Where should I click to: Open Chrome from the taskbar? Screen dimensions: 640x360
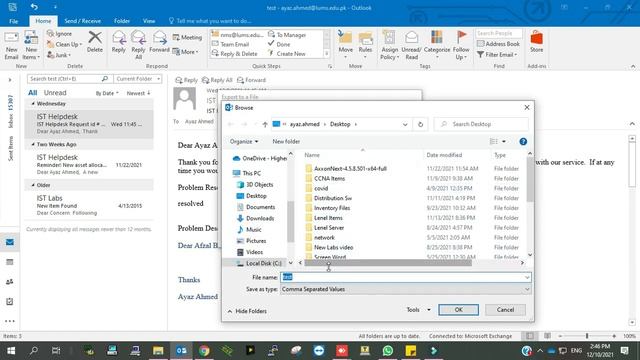(x=204, y=351)
